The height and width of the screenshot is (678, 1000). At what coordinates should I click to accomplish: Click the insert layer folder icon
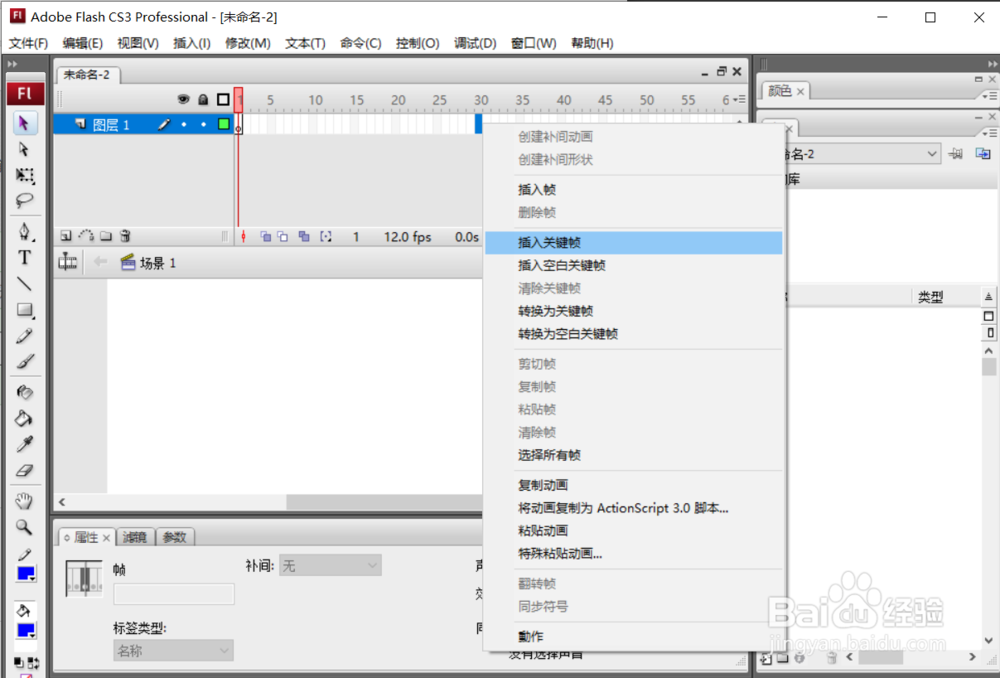click(106, 237)
